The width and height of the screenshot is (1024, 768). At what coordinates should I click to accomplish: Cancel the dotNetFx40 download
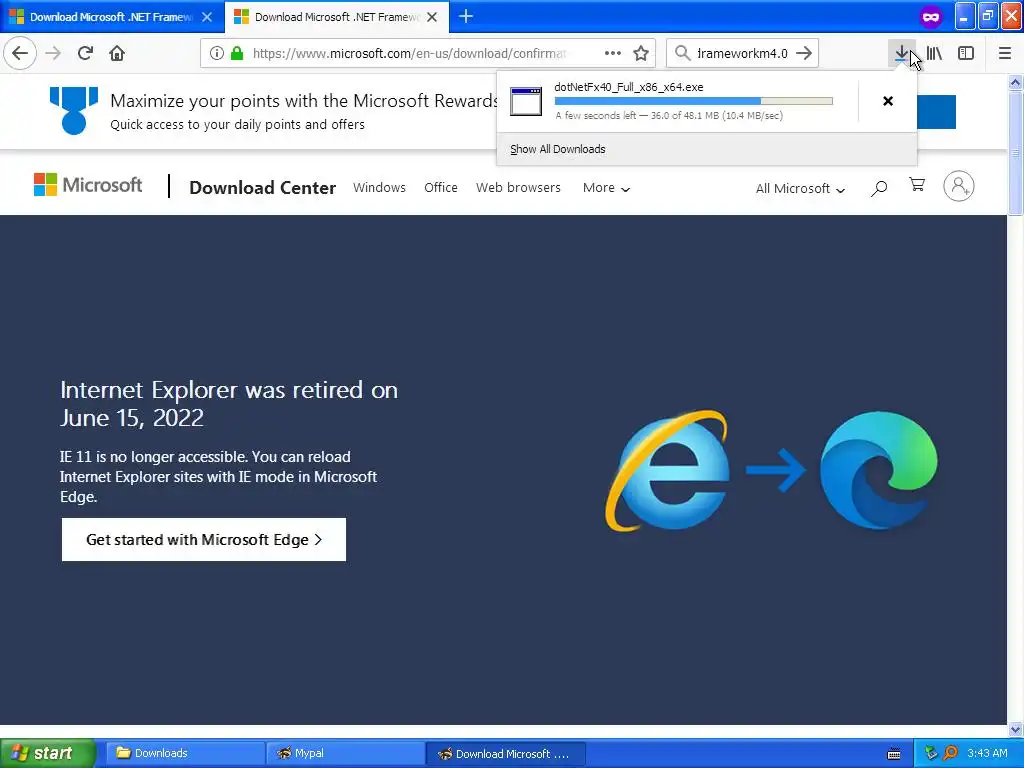888,101
